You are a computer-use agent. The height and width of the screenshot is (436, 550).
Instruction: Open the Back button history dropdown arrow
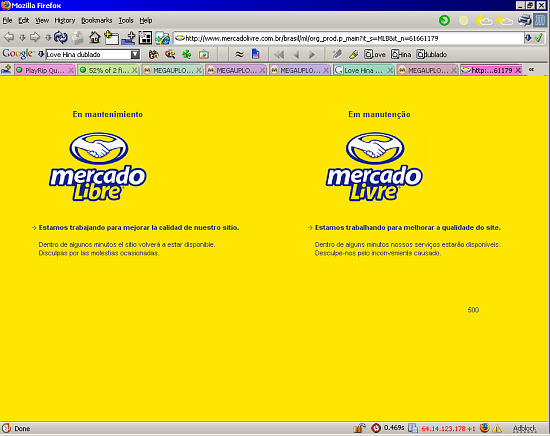pyautogui.click(x=22, y=38)
